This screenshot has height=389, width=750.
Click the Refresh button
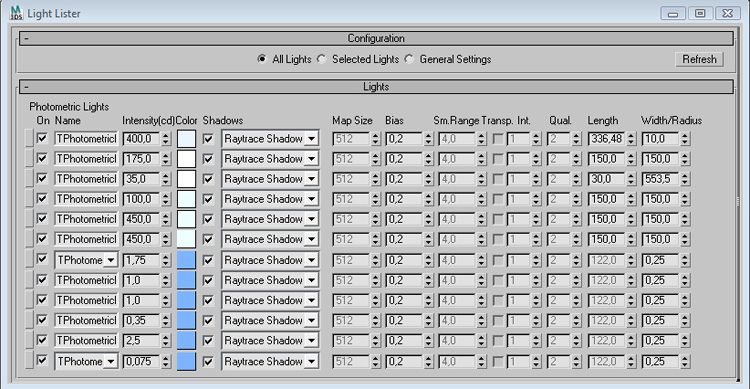[x=699, y=59]
